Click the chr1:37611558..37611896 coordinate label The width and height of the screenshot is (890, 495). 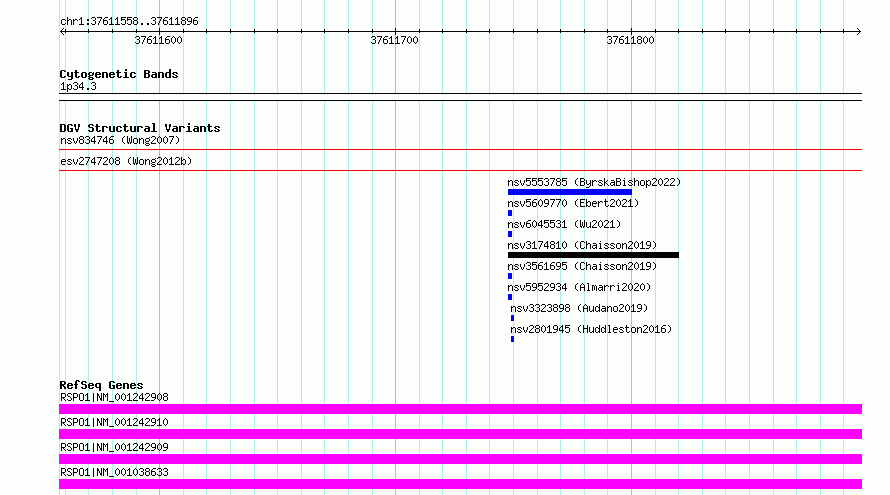click(x=129, y=21)
